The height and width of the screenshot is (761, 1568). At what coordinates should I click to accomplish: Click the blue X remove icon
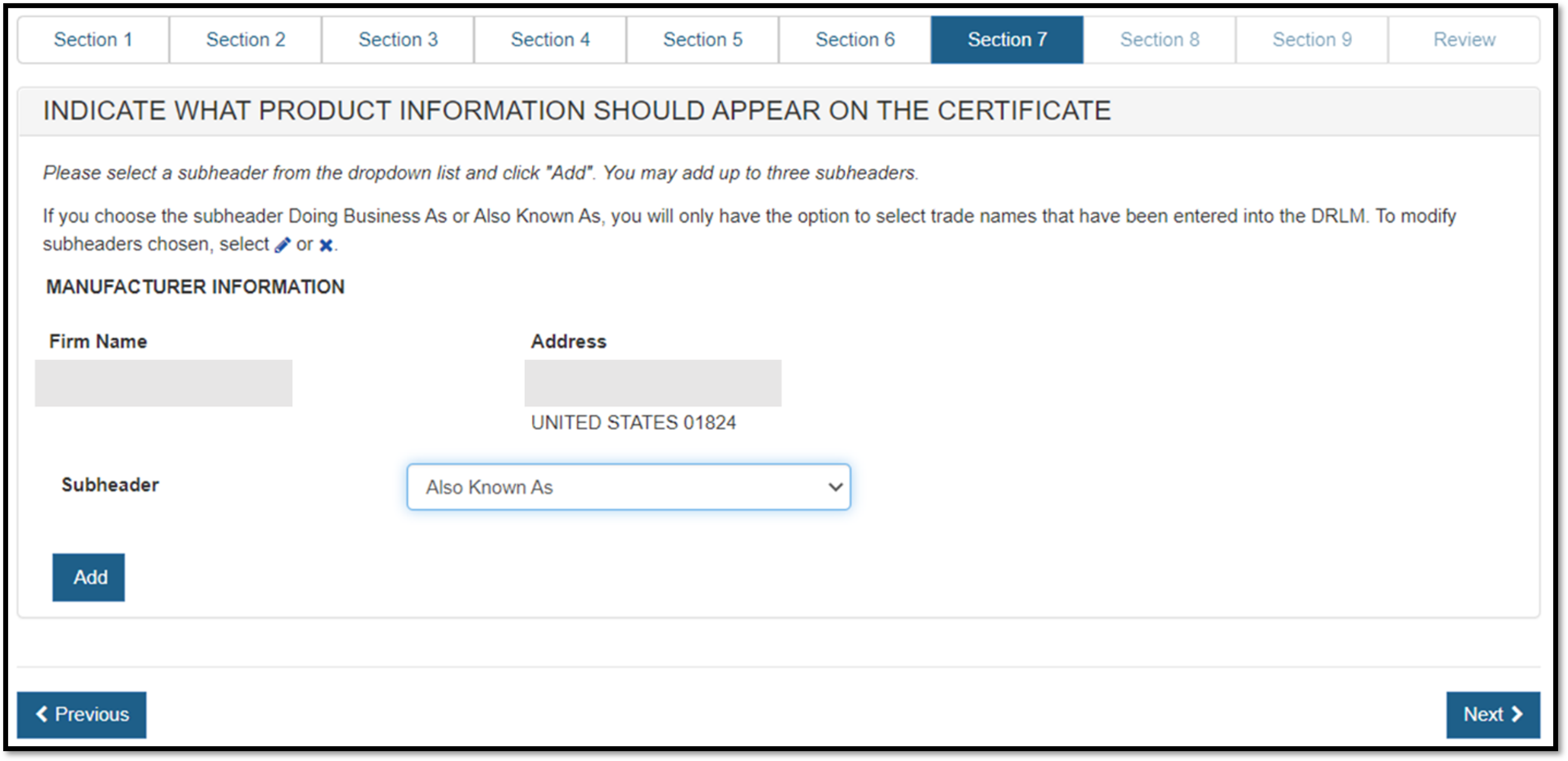[326, 245]
